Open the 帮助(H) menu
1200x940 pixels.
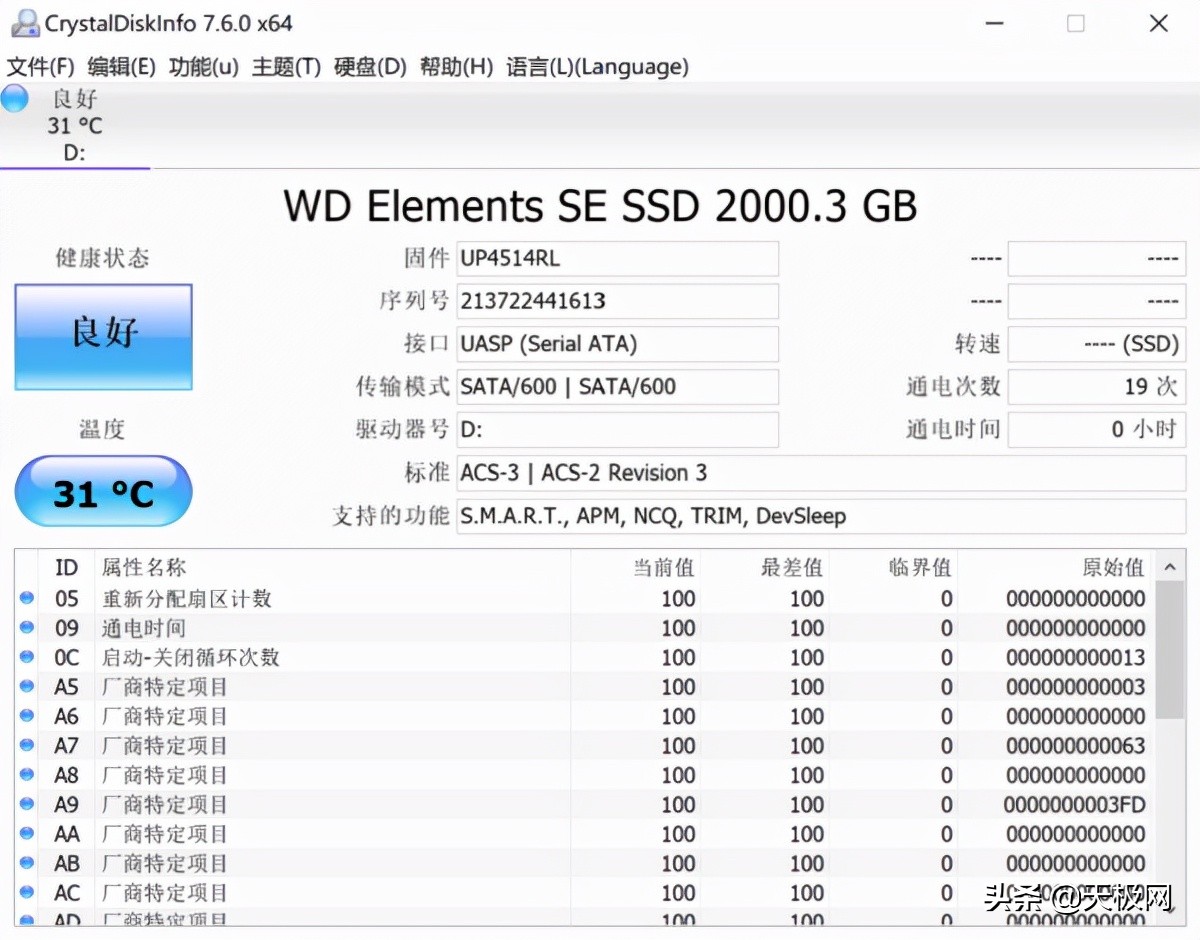point(456,67)
